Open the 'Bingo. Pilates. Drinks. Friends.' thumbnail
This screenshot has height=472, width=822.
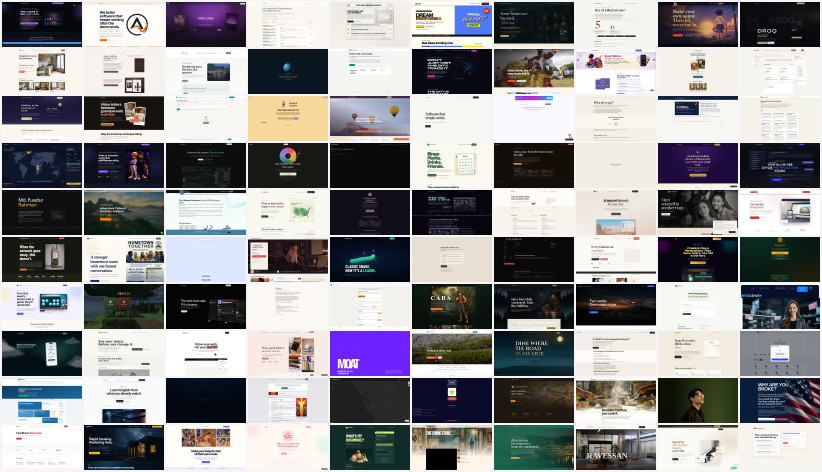click(x=452, y=165)
